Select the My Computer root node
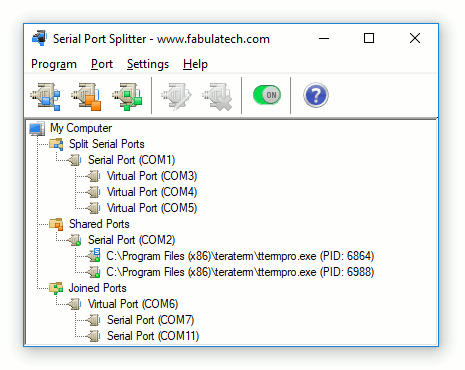 tap(81, 128)
